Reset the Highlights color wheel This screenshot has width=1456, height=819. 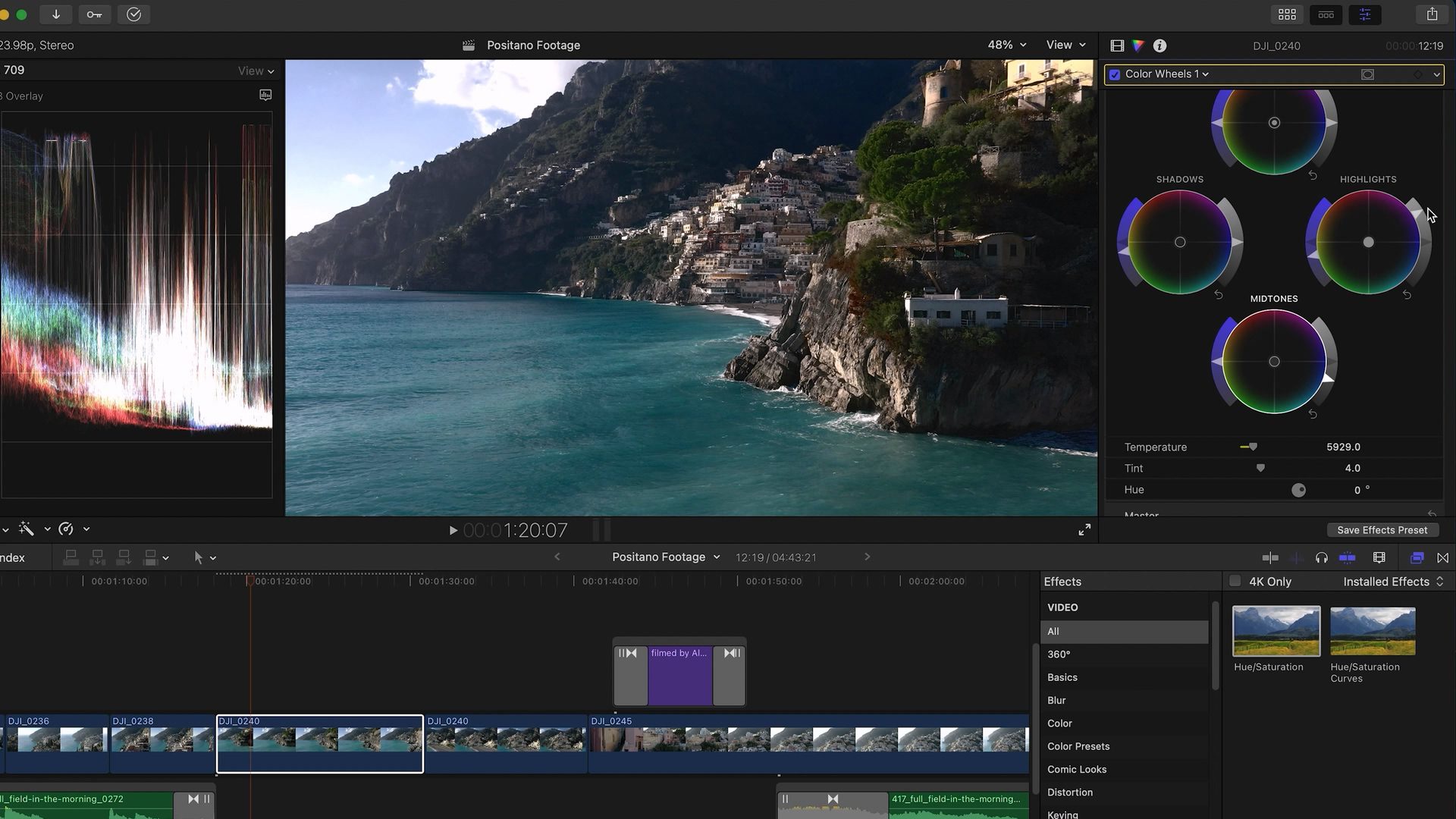coord(1407,294)
